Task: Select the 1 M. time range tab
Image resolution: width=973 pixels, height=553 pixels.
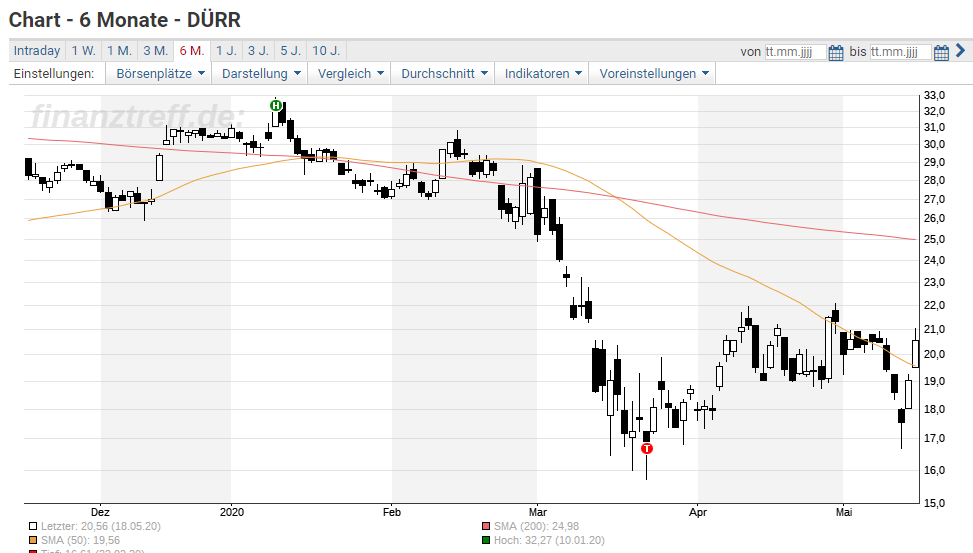Action: 119,51
